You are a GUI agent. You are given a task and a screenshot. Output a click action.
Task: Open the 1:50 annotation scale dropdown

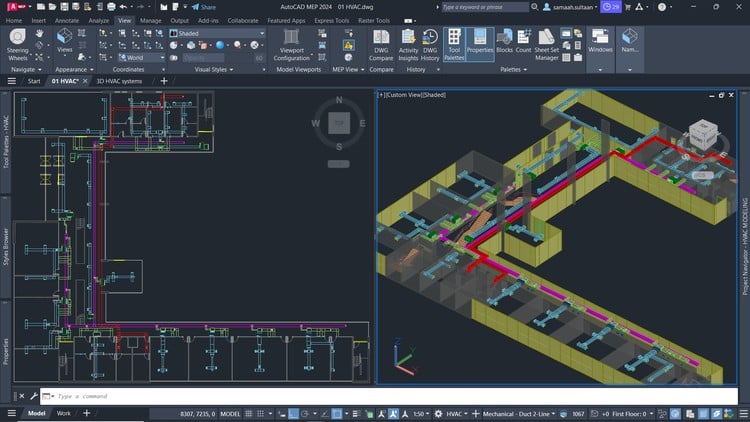point(421,414)
